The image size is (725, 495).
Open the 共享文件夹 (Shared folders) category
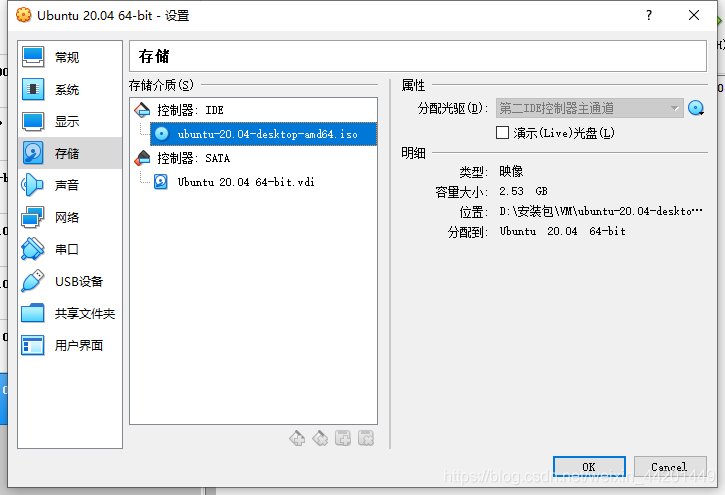[x=70, y=313]
